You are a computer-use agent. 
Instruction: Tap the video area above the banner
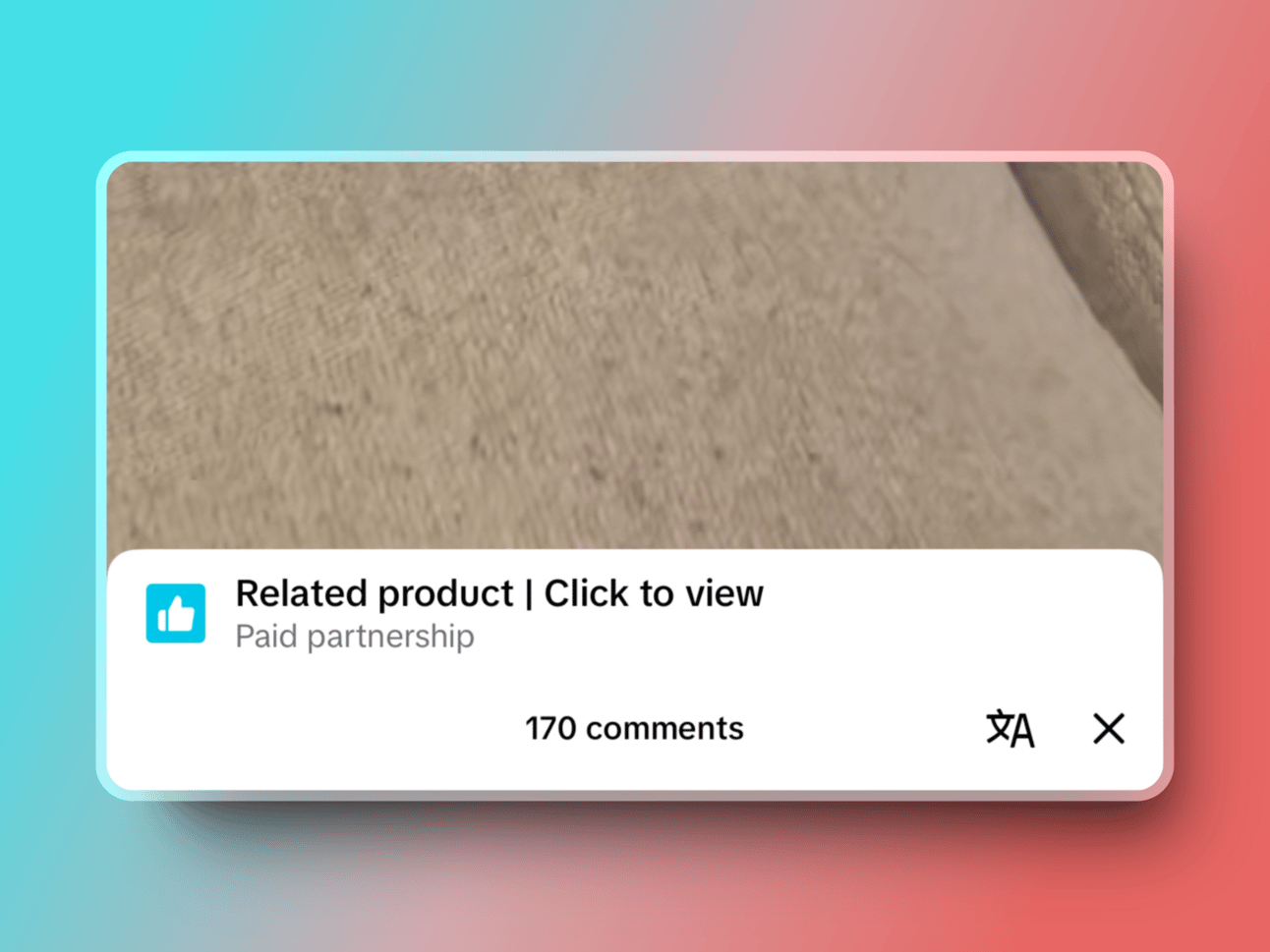[634, 356]
